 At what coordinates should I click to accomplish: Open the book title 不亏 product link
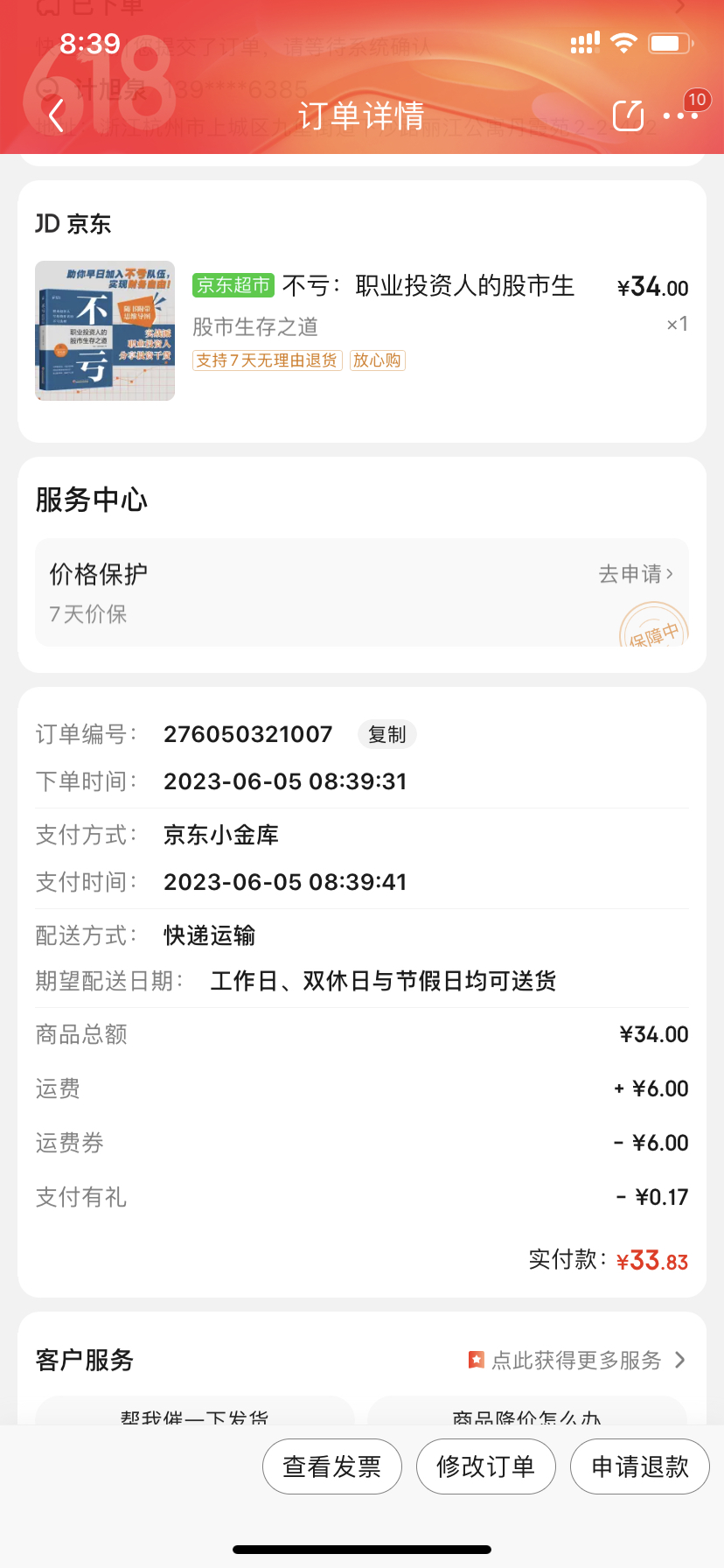[x=428, y=286]
